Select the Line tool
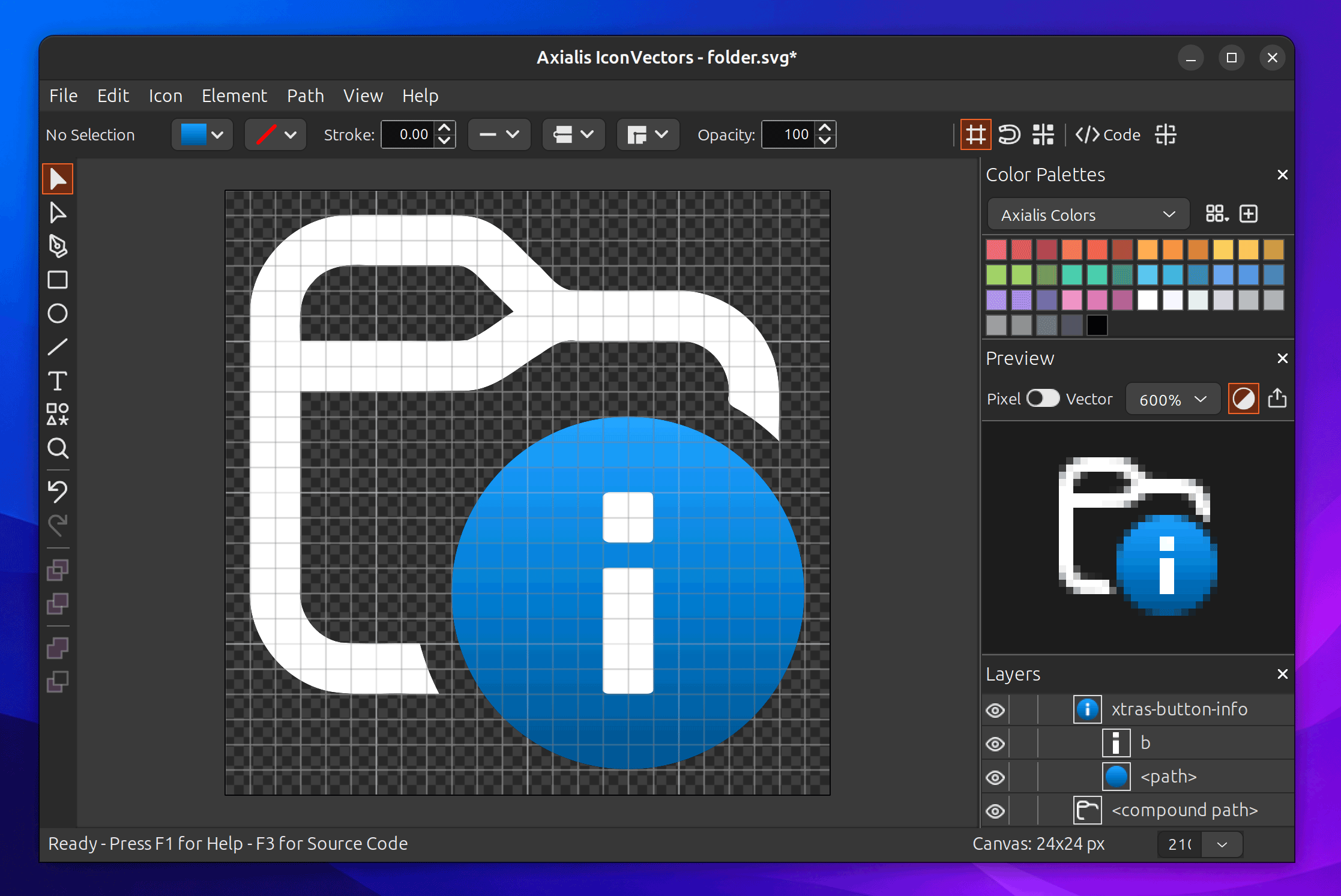The height and width of the screenshot is (896, 1341). (x=58, y=347)
